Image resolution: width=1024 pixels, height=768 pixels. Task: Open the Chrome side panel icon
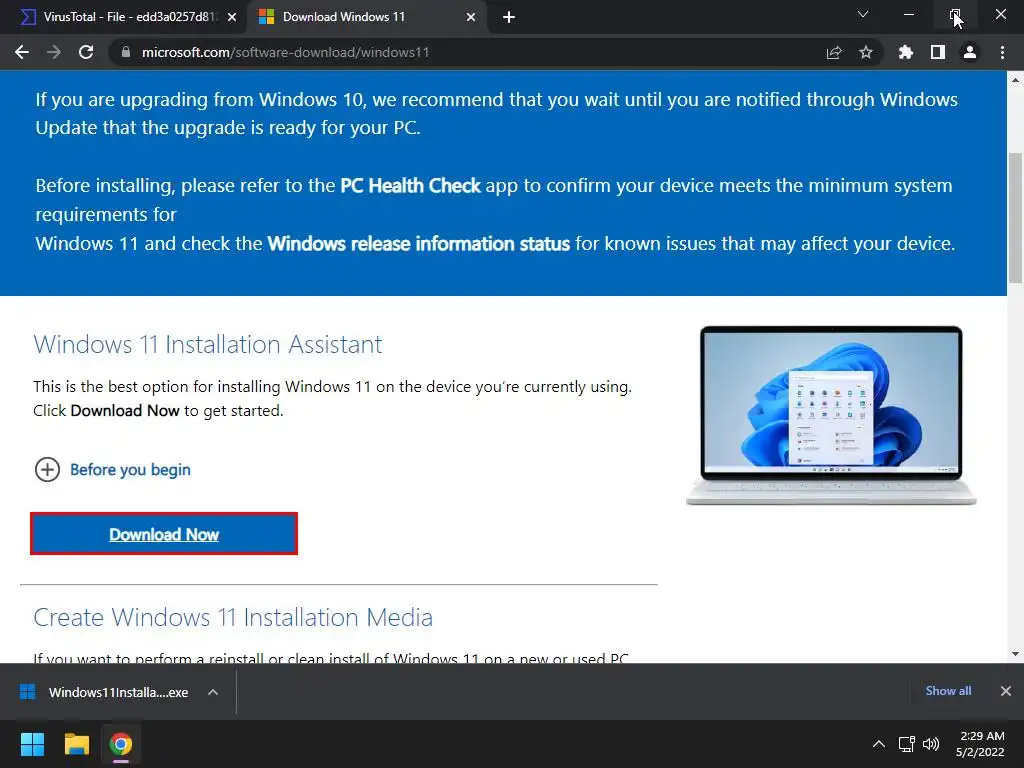click(x=938, y=52)
